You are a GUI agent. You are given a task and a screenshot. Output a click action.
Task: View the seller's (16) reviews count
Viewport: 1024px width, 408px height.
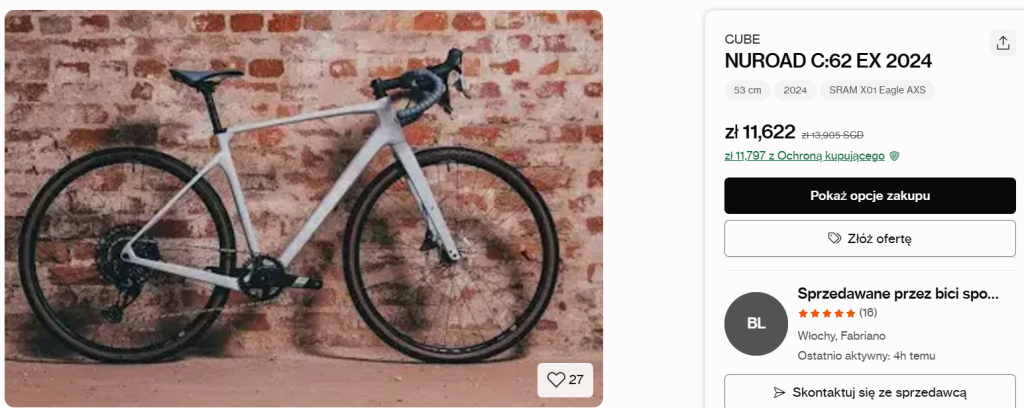pyautogui.click(x=868, y=313)
